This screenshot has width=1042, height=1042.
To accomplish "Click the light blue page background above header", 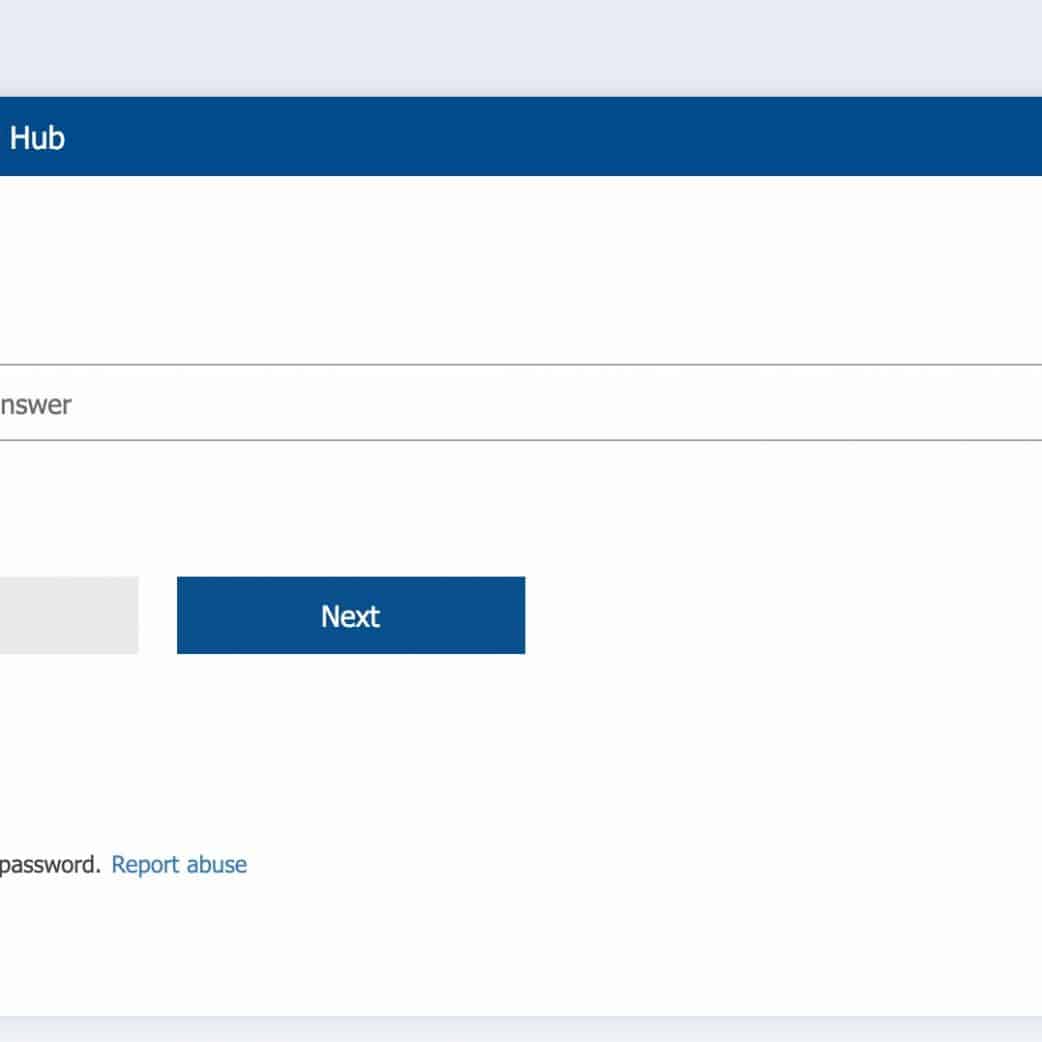I will click(x=520, y=45).
